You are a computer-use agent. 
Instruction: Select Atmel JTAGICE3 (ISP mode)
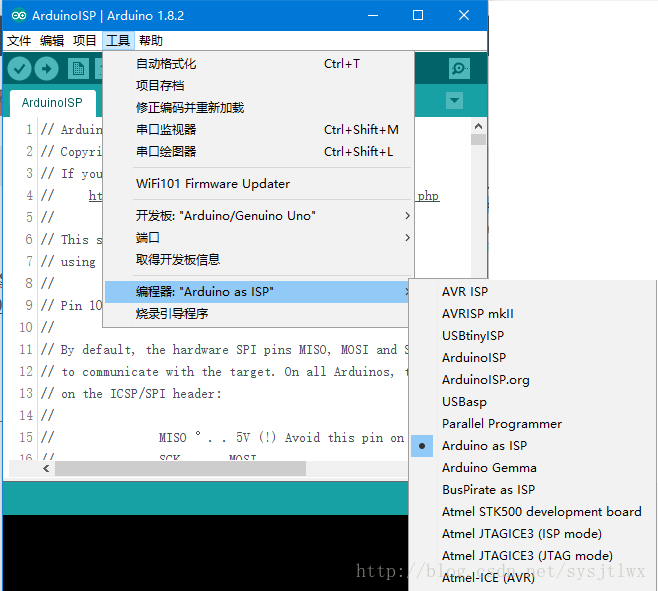click(x=533, y=534)
